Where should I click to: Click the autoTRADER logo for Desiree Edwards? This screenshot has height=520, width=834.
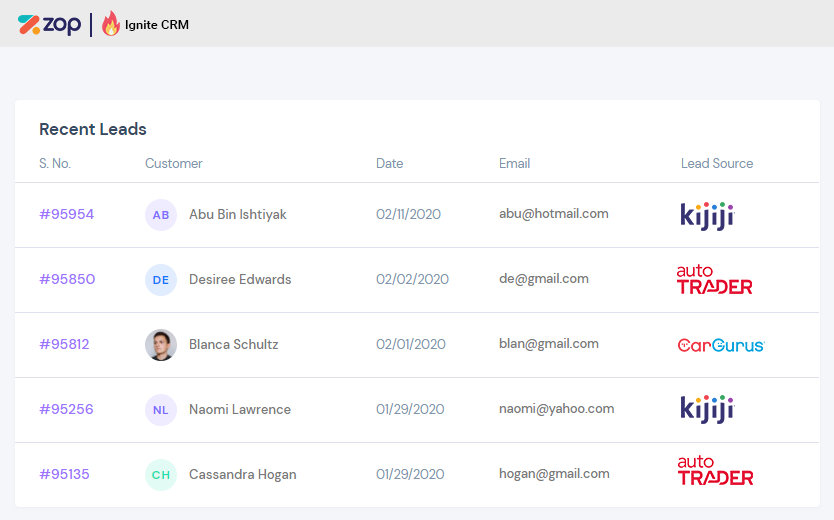tap(714, 280)
